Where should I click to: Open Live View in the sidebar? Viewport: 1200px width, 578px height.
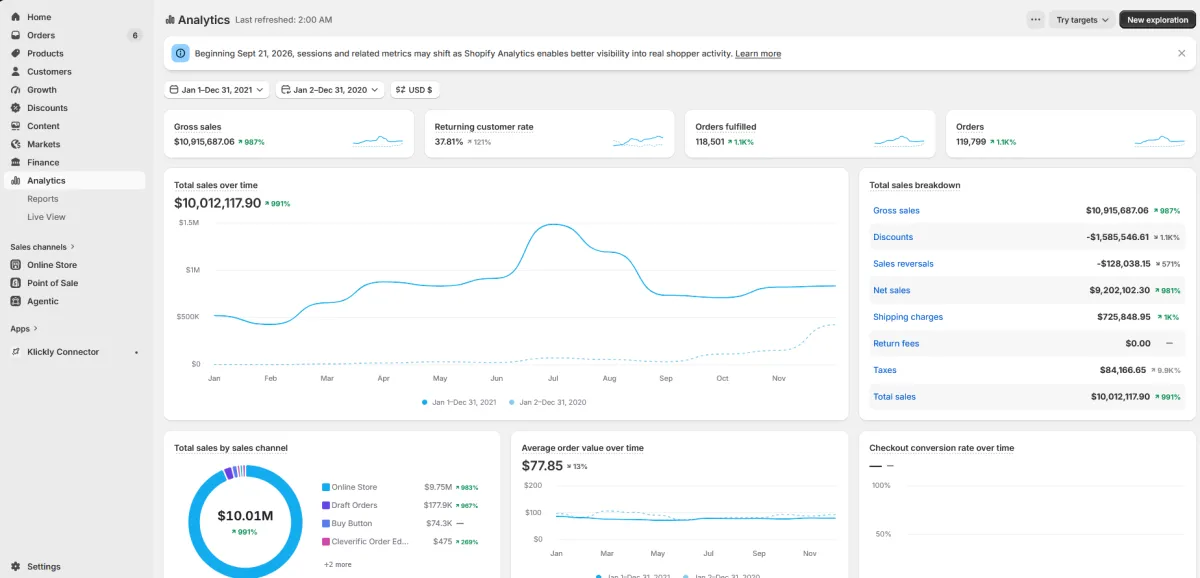coord(46,217)
